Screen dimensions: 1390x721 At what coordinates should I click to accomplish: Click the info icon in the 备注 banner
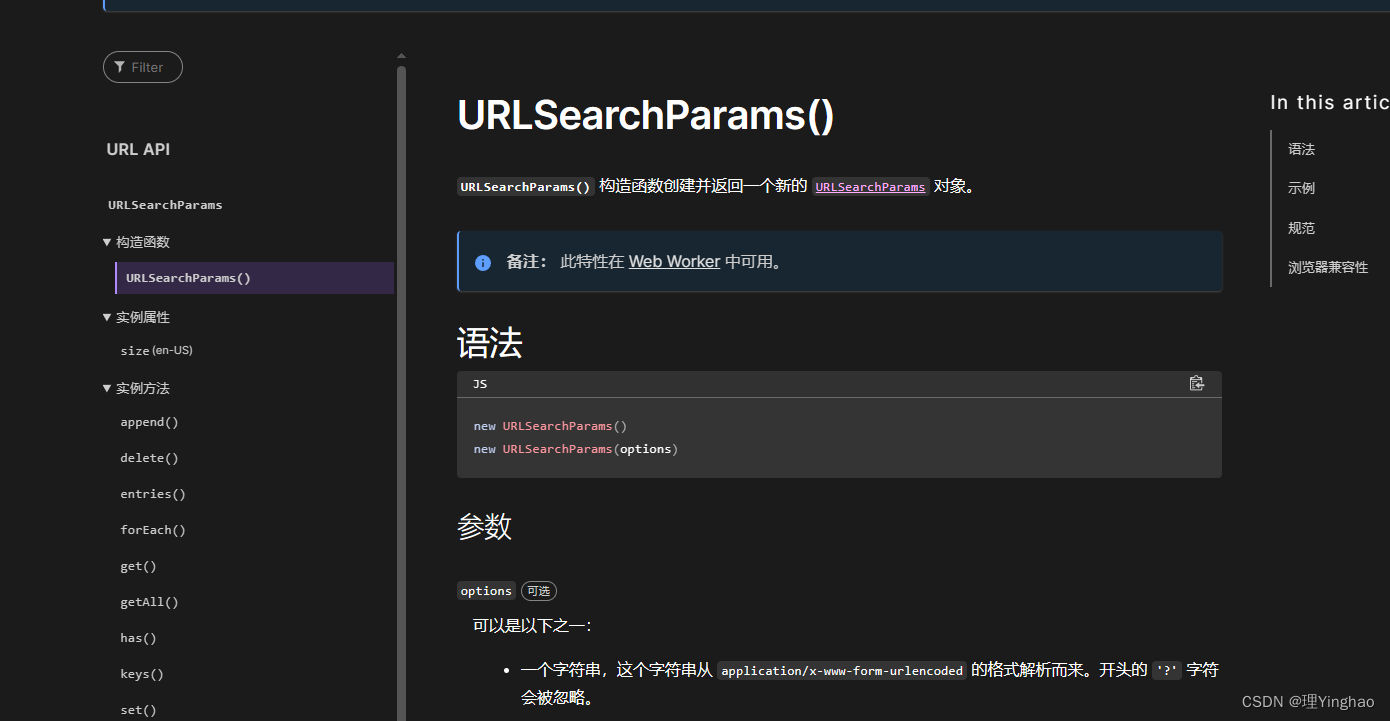483,262
